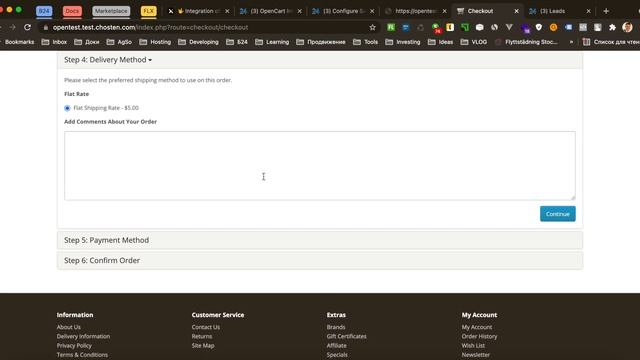This screenshot has height=360, width=640.
Task: Show more bookmarks overflow chevron
Action: click(571, 42)
